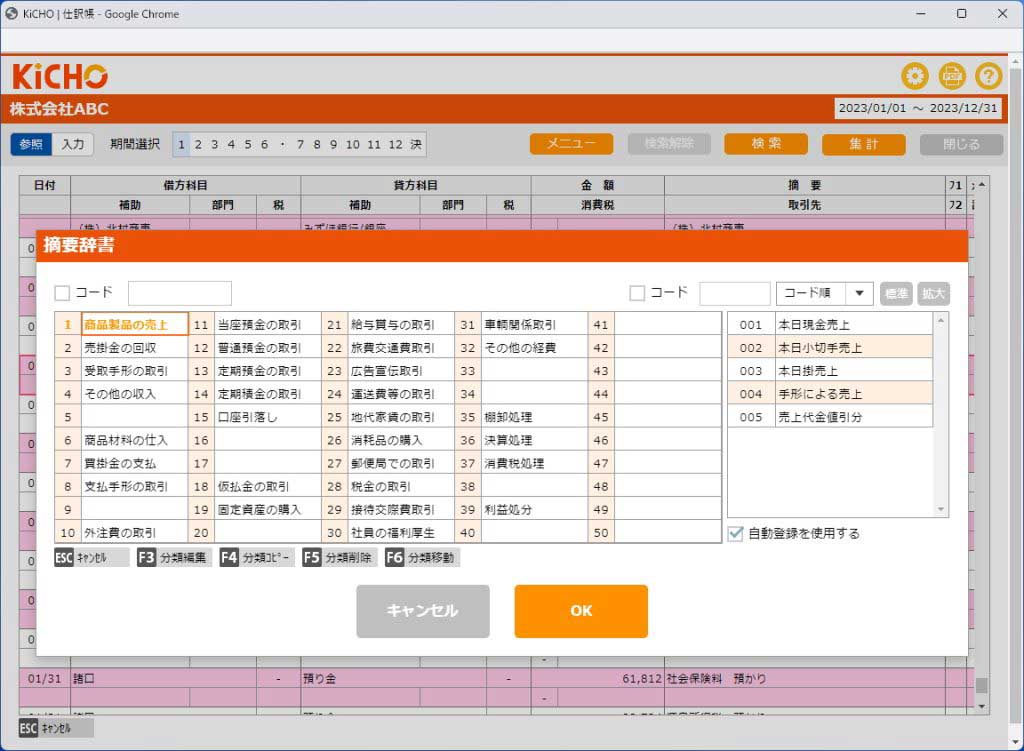Open the PDF export icon

tap(952, 76)
